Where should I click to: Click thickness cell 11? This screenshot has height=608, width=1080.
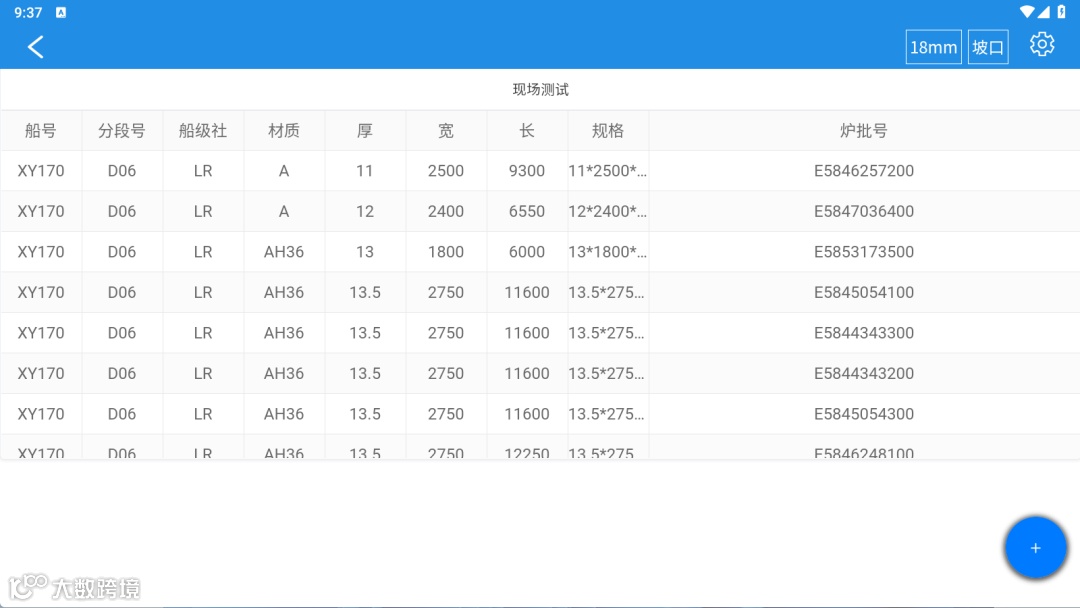[365, 171]
